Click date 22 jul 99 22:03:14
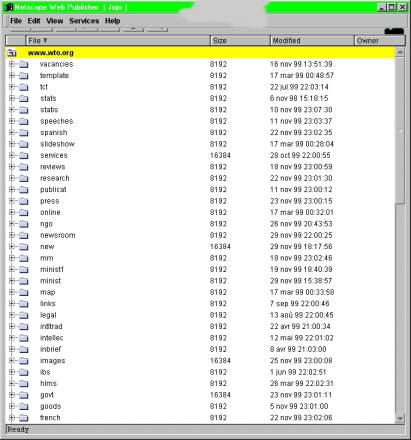This screenshot has width=411, height=440. click(x=299, y=87)
